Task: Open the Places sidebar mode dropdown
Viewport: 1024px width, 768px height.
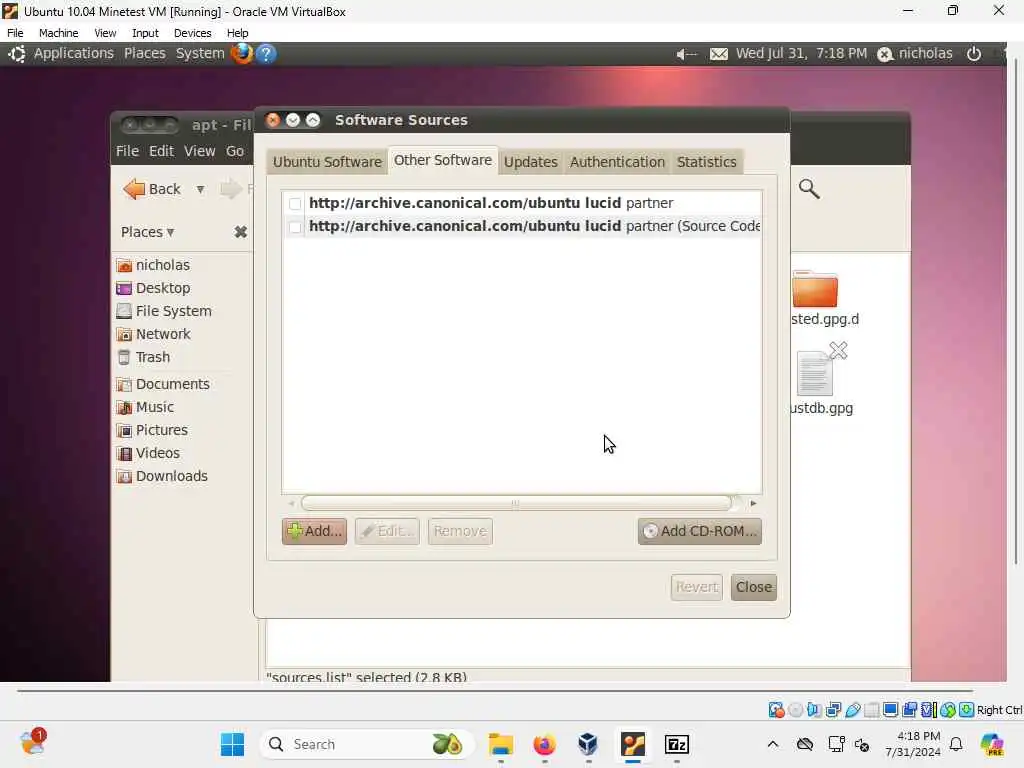Action: point(148,232)
